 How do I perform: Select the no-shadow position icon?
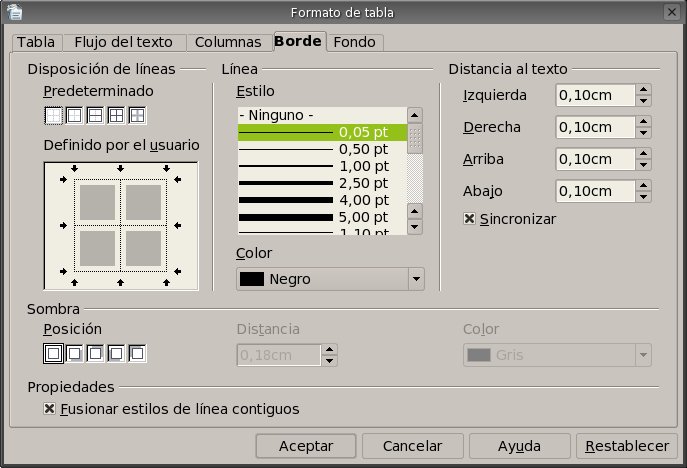pyautogui.click(x=54, y=353)
